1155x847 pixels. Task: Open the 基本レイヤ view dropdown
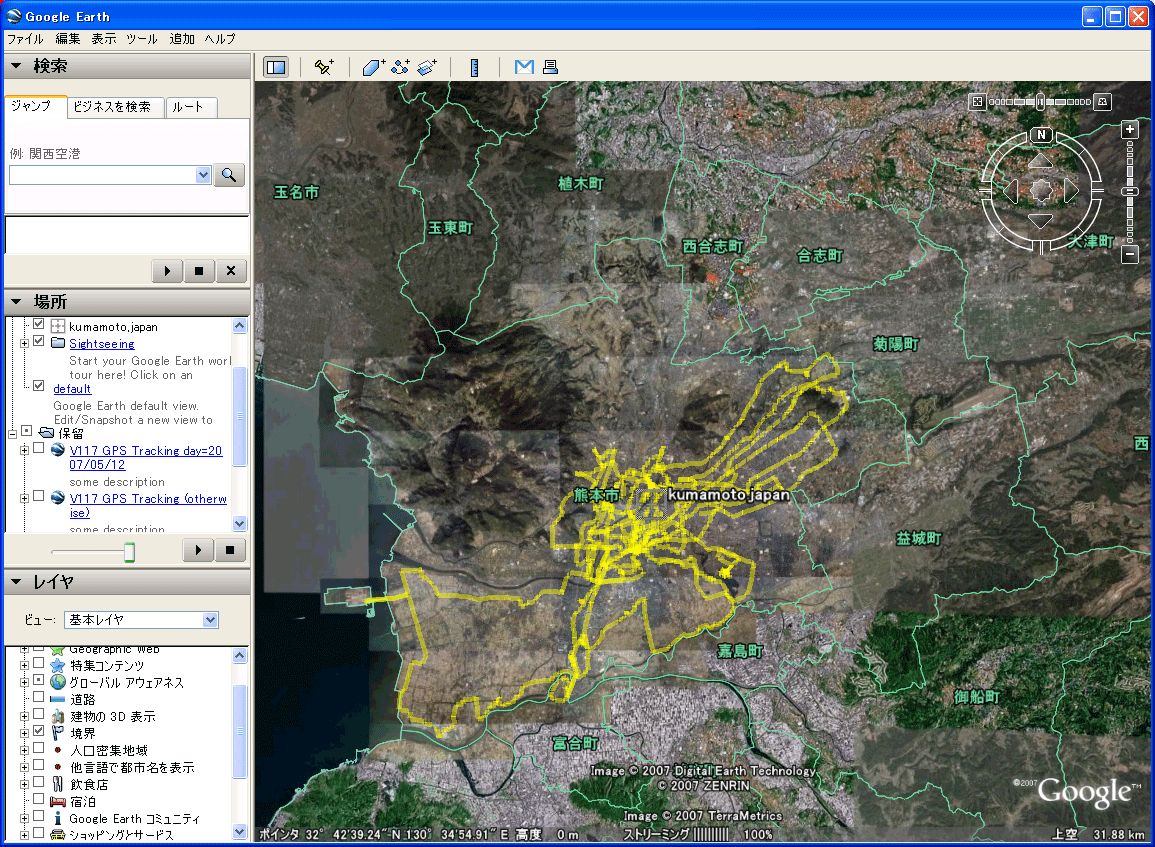tap(210, 620)
